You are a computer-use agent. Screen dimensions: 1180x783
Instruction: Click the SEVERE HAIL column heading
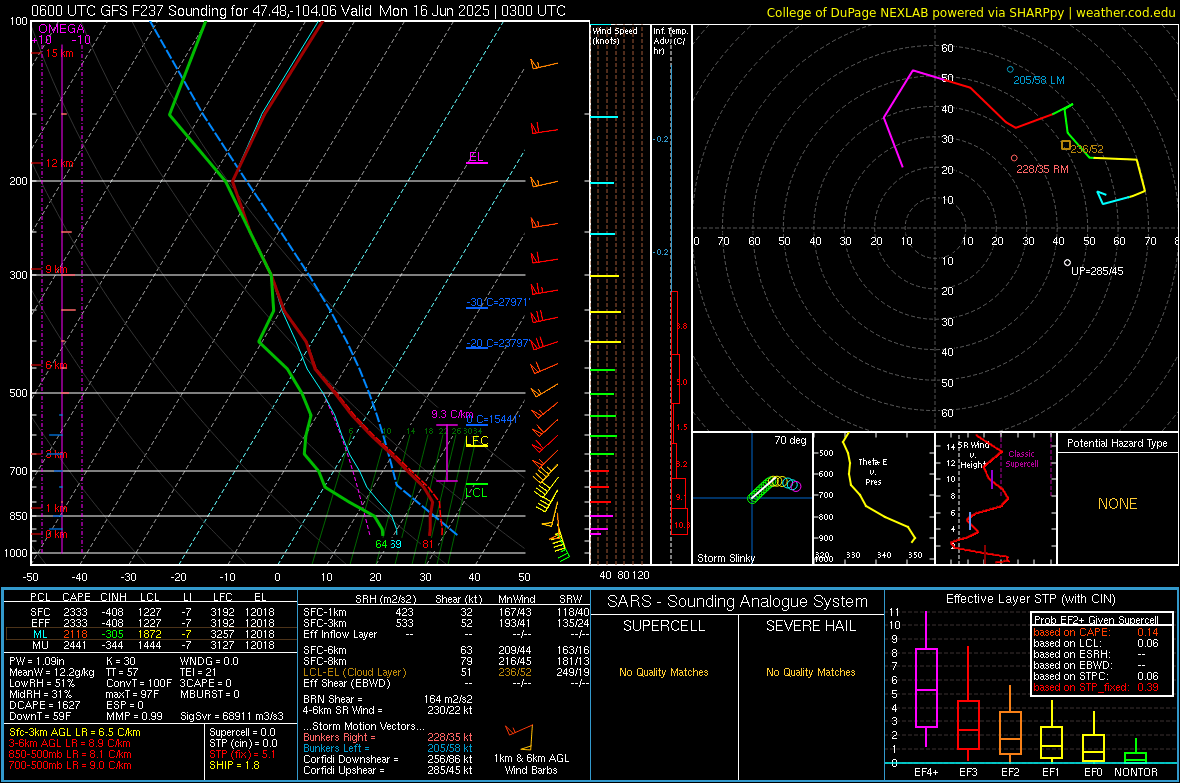[x=810, y=626]
